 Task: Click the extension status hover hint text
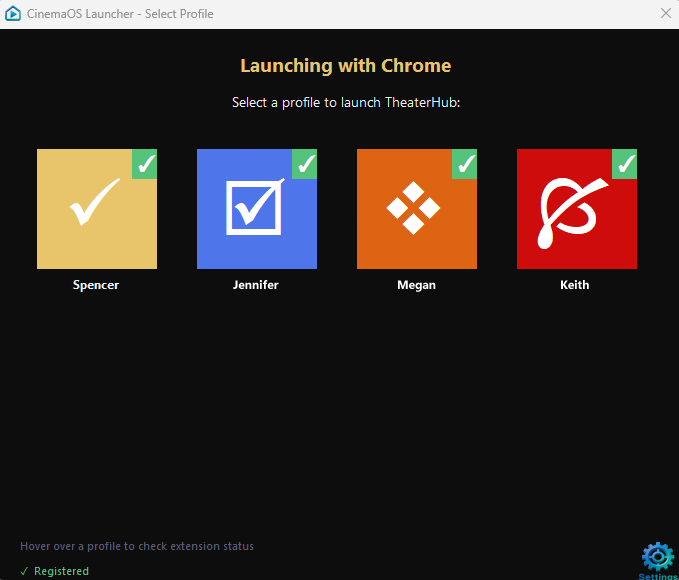(x=137, y=546)
